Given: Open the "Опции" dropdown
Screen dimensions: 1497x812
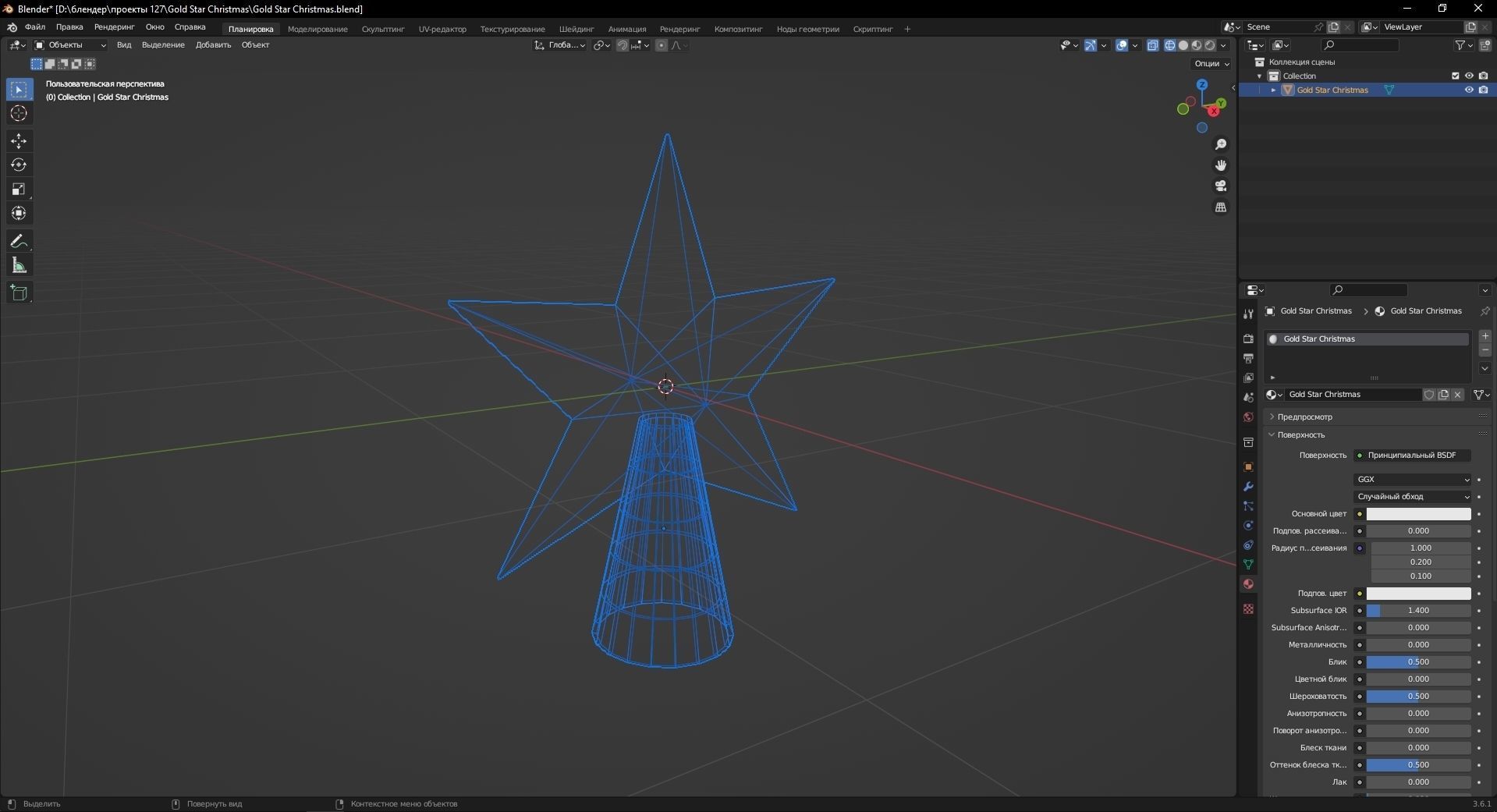Looking at the screenshot, I should 1211,63.
